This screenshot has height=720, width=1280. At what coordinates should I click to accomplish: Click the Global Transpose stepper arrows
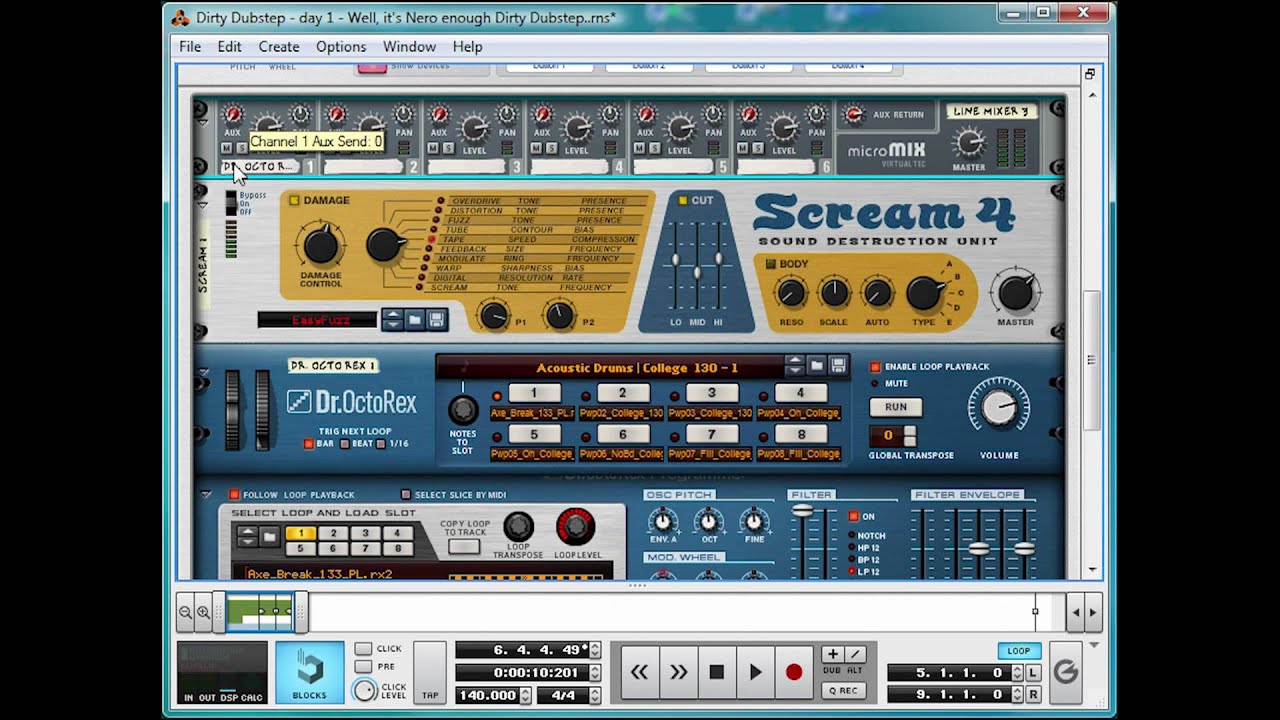click(x=909, y=436)
